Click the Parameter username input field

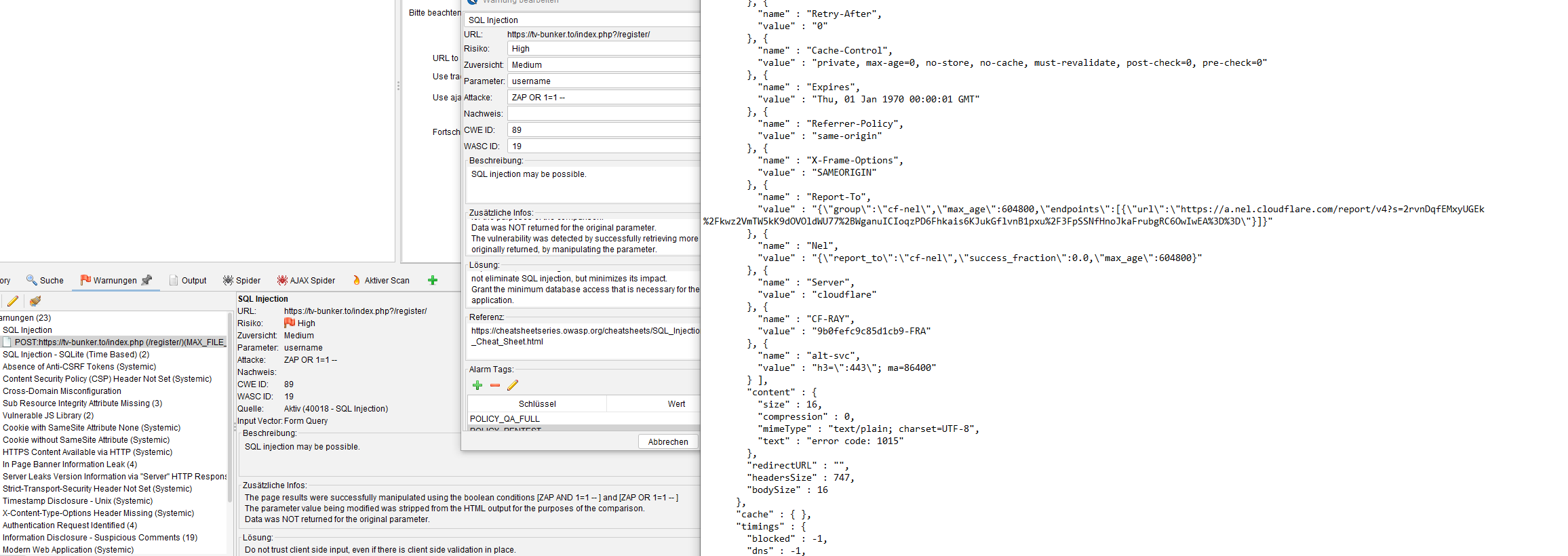point(604,81)
